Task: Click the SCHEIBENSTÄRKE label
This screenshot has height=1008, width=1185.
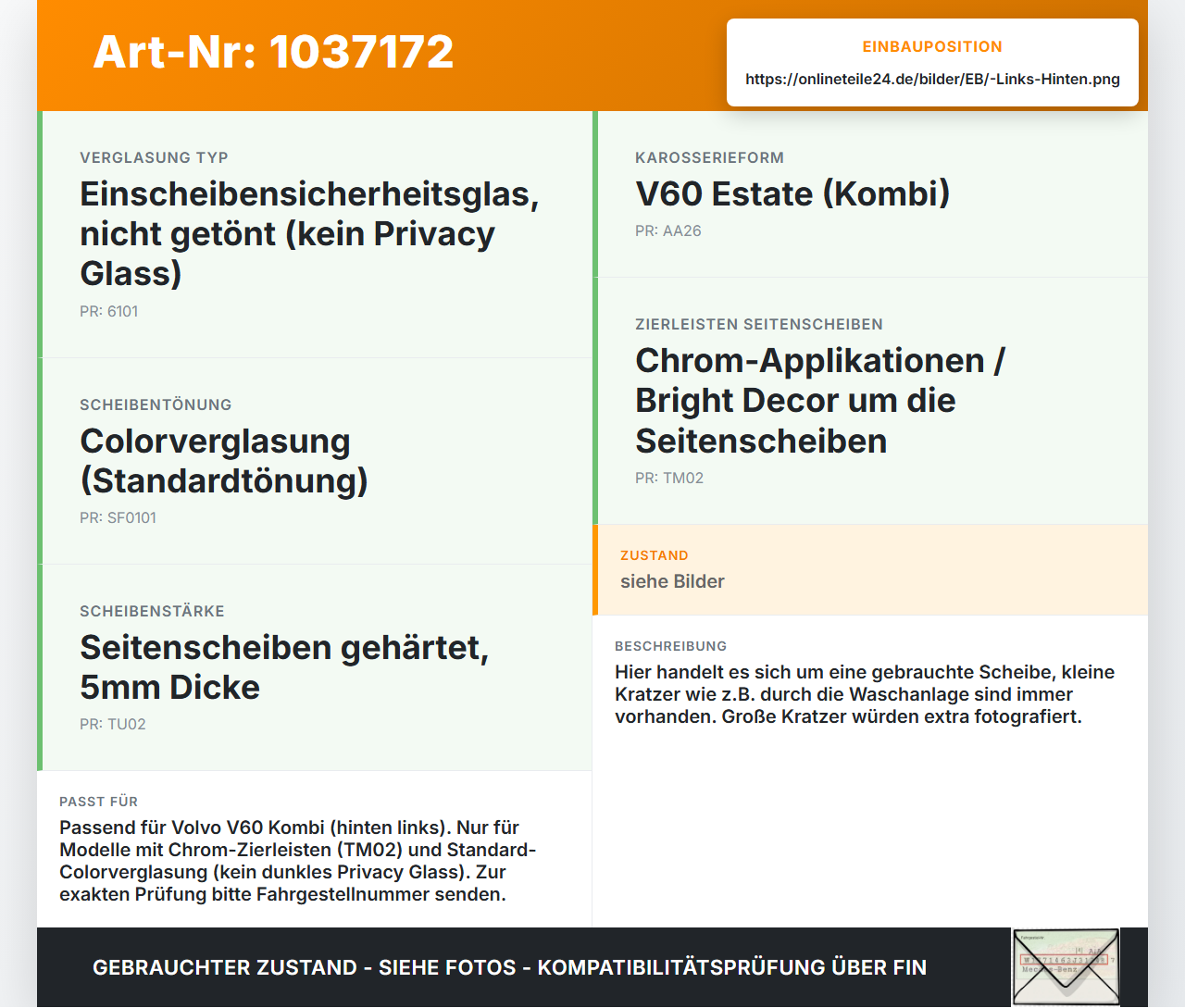Action: [x=152, y=611]
